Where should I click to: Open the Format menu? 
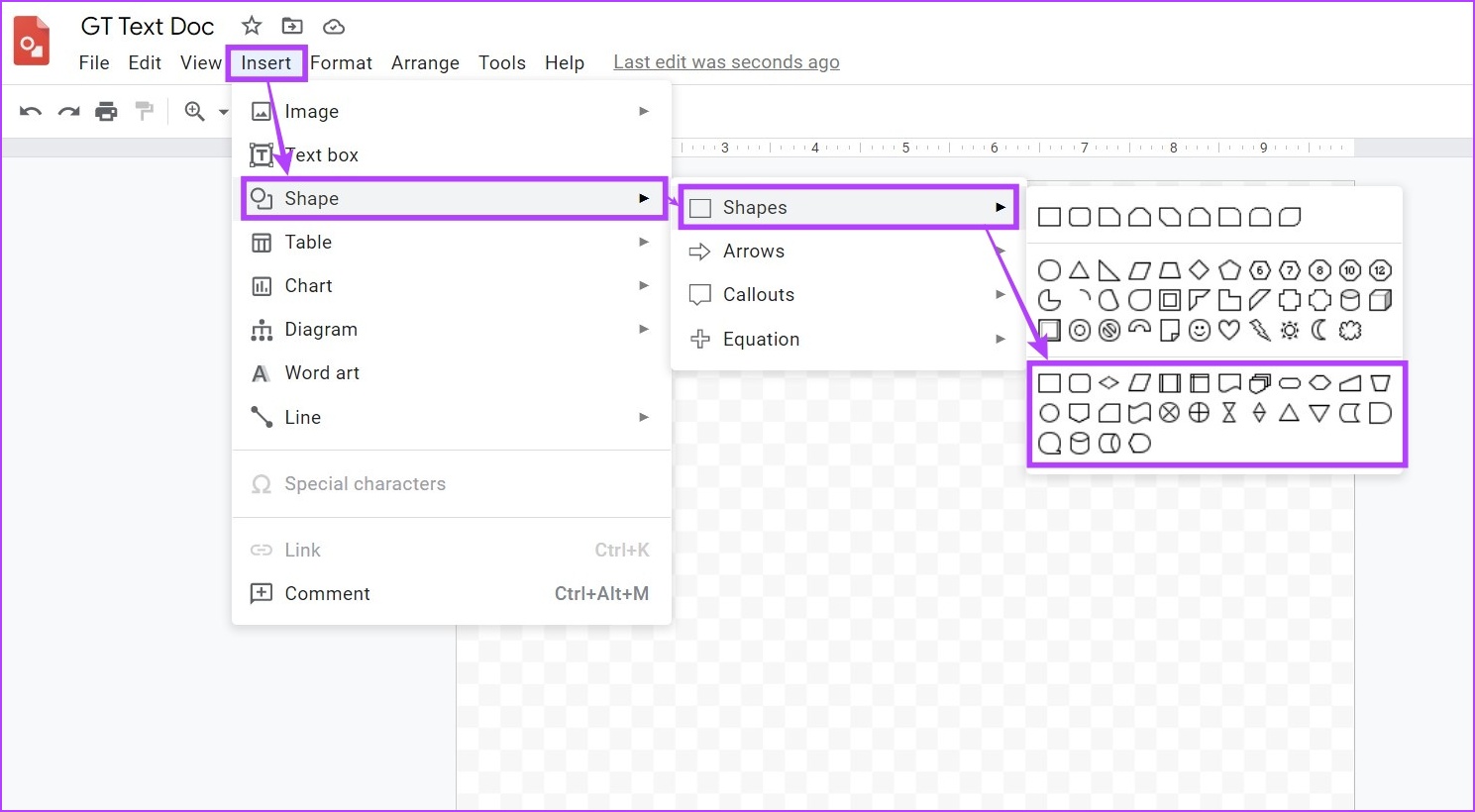341,62
